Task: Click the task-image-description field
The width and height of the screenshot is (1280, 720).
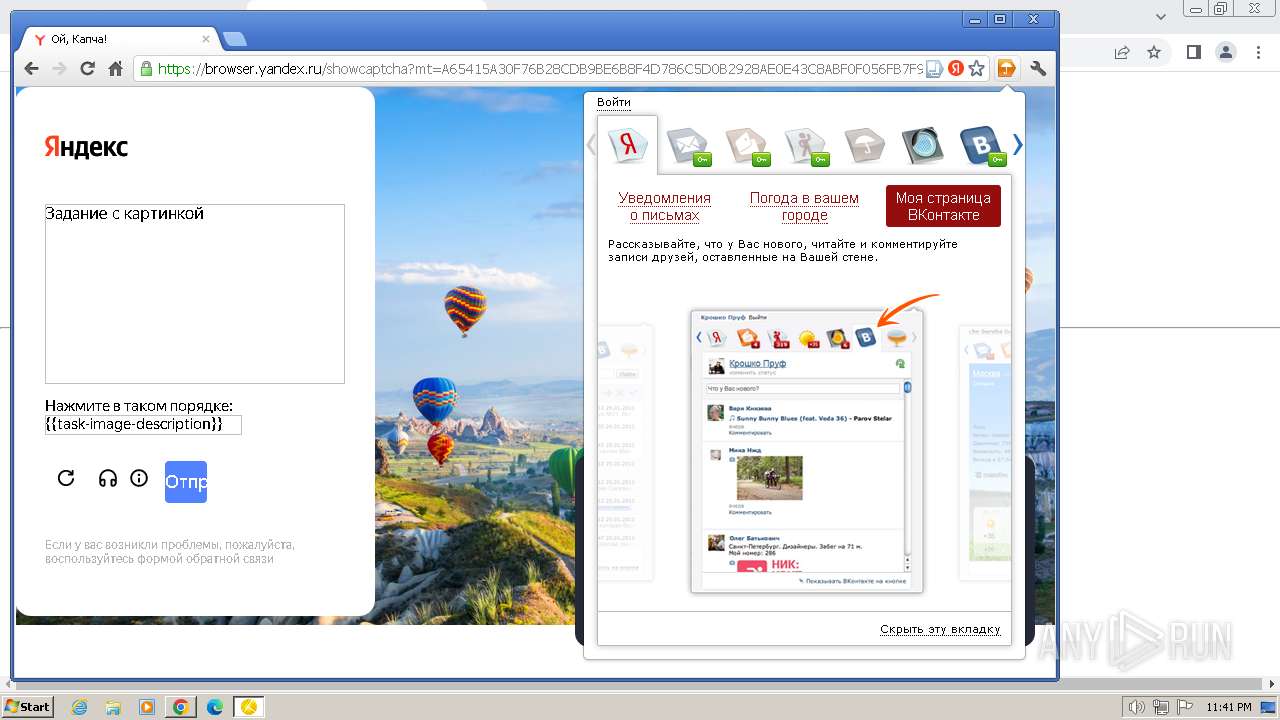Action: (143, 424)
